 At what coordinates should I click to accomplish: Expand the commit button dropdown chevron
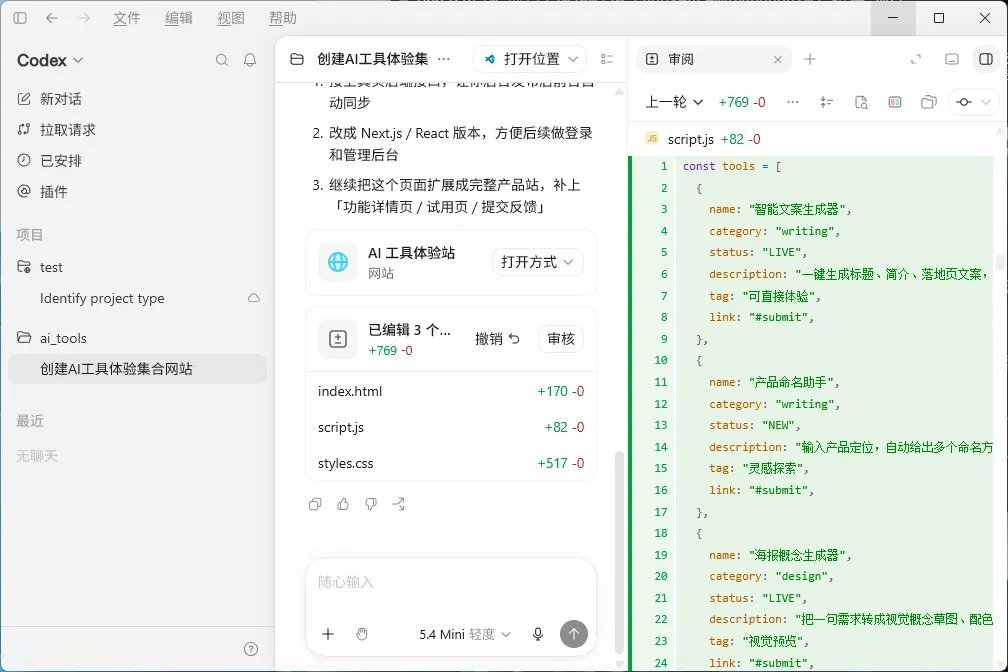[986, 102]
